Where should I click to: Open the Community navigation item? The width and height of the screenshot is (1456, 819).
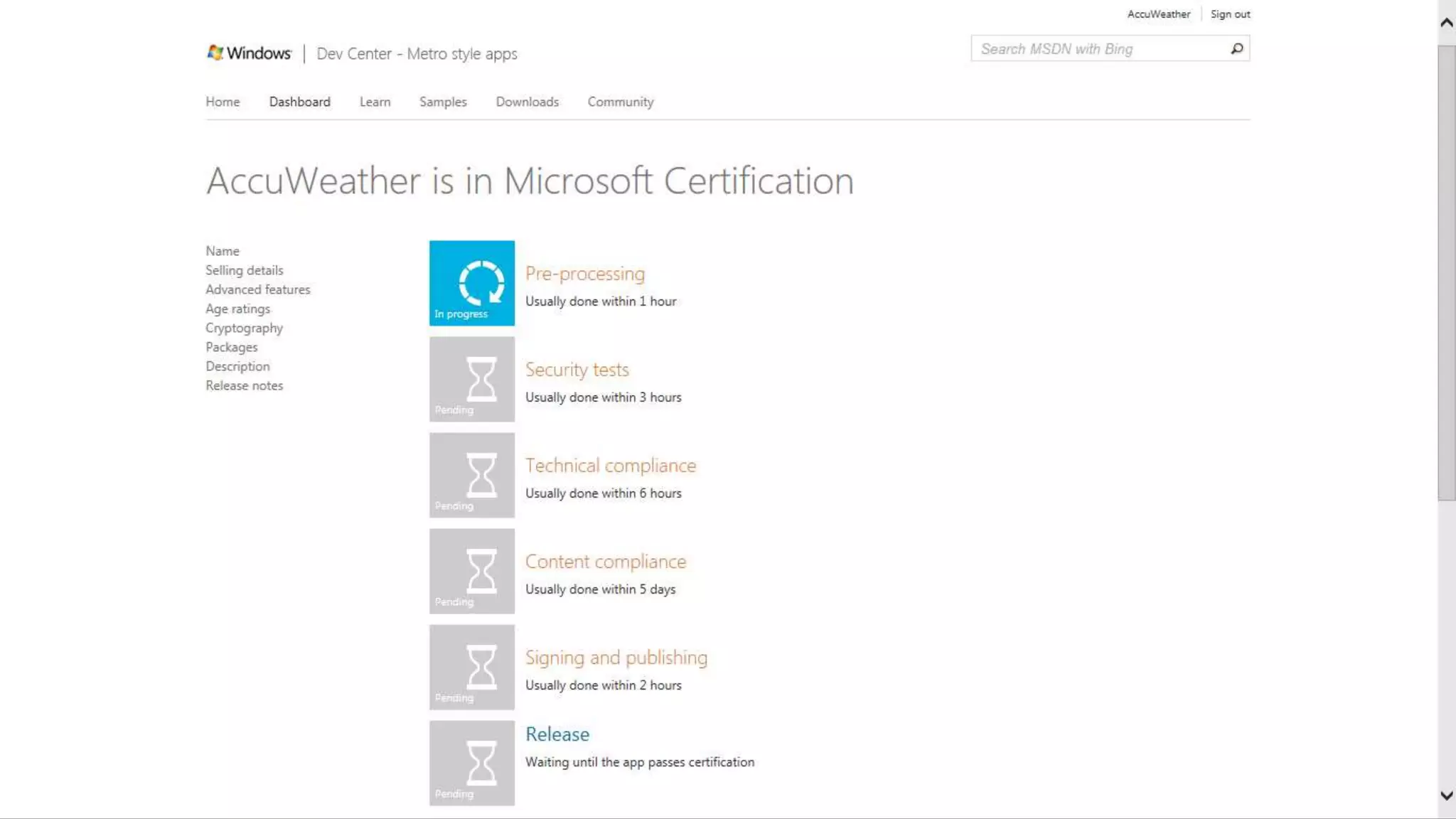tap(620, 102)
